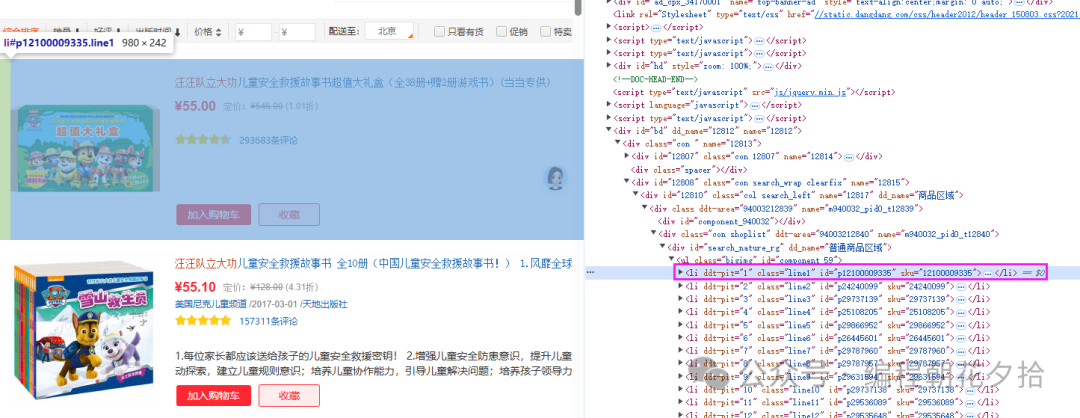The height and width of the screenshot is (418, 1080).
Task: Expand the div id="hd" node
Action: click(x=609, y=65)
